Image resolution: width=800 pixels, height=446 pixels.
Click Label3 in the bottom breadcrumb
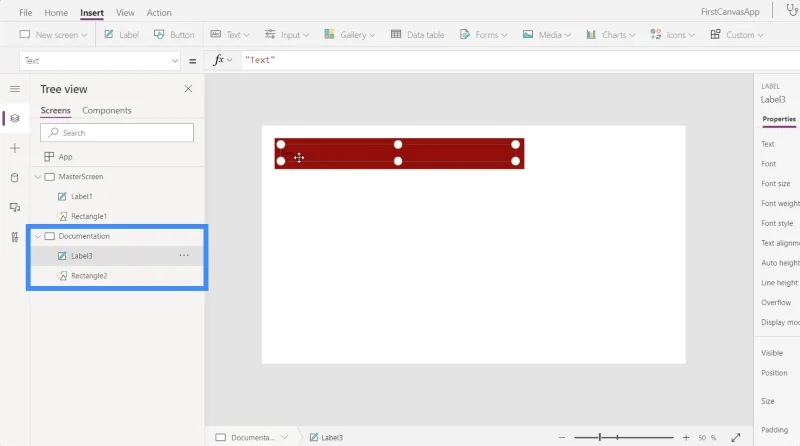point(327,437)
